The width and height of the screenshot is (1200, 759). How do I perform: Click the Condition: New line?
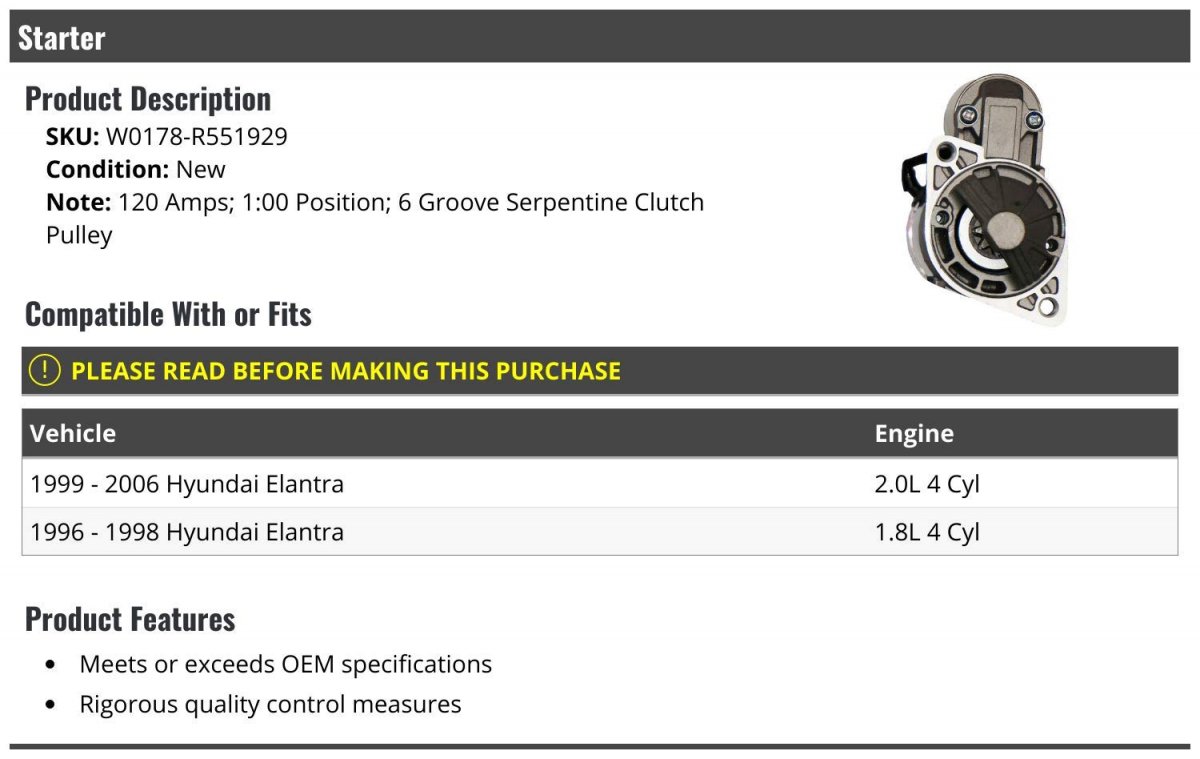[x=136, y=169]
